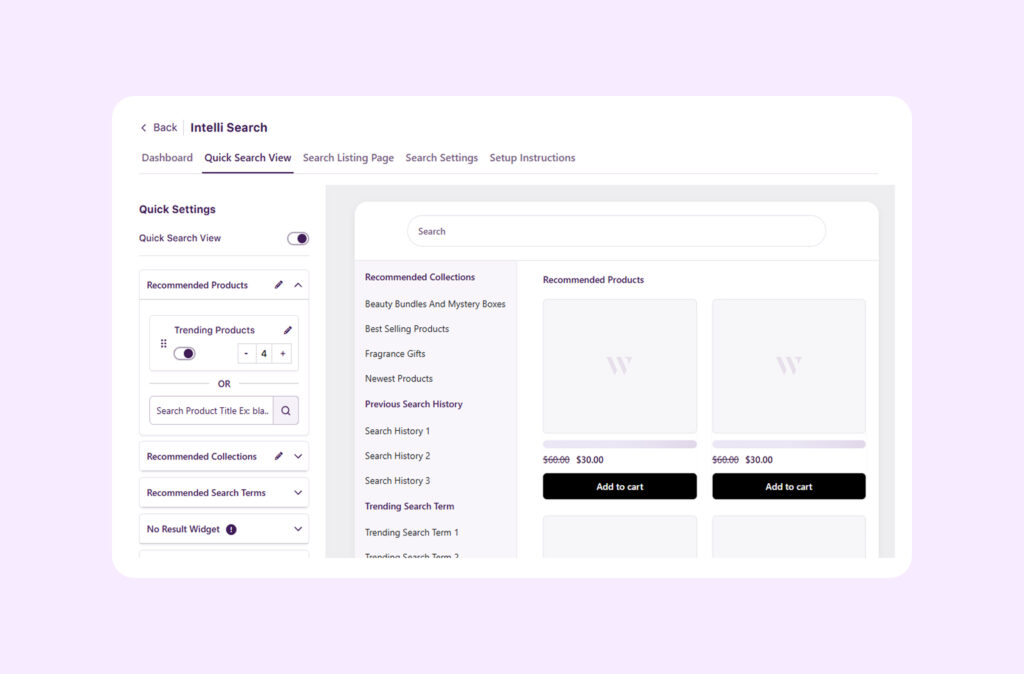Click the magnifying glass search icon
Image resolution: width=1024 pixels, height=674 pixels.
pos(287,410)
